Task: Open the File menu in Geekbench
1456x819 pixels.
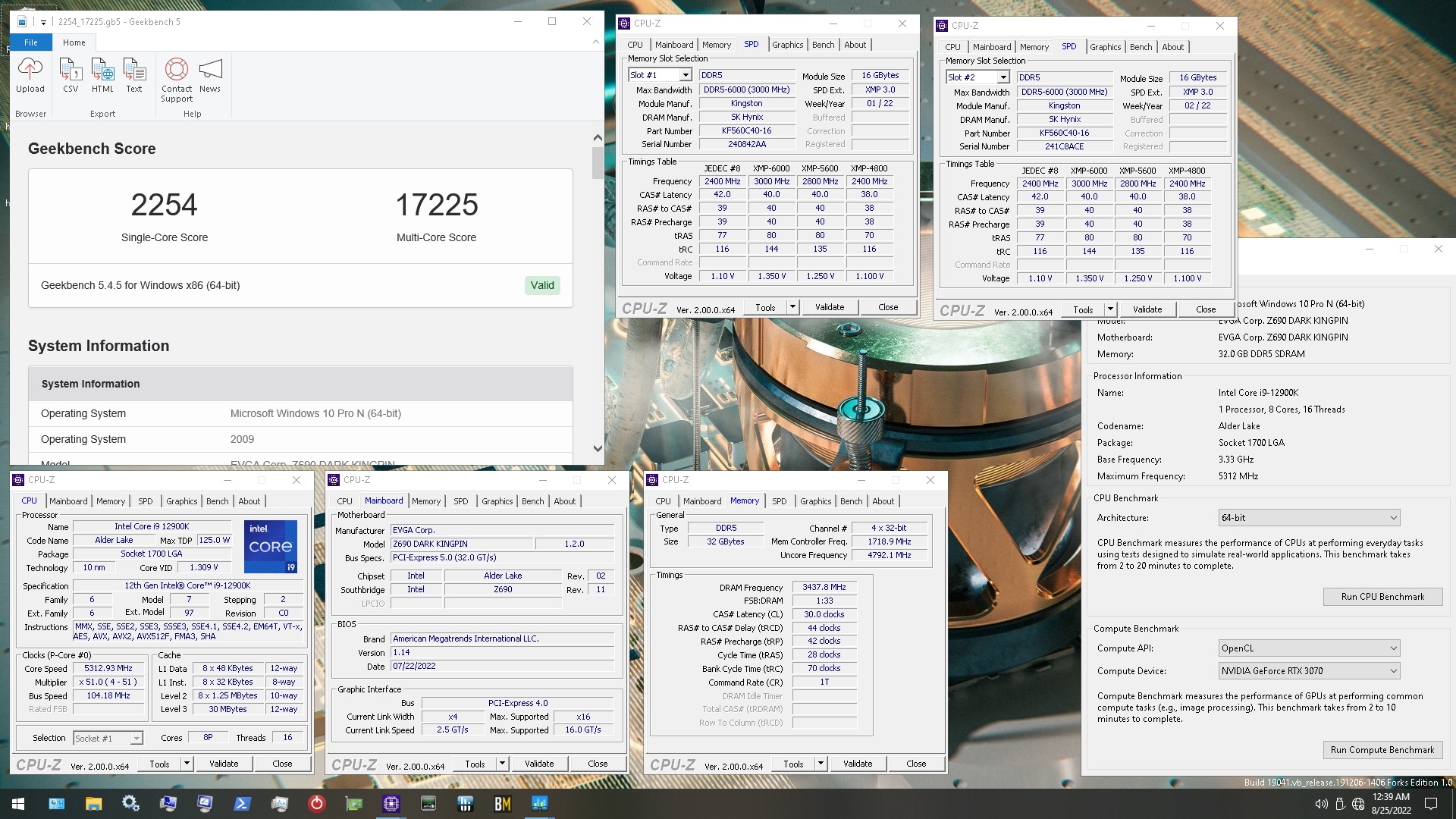Action: [31, 42]
